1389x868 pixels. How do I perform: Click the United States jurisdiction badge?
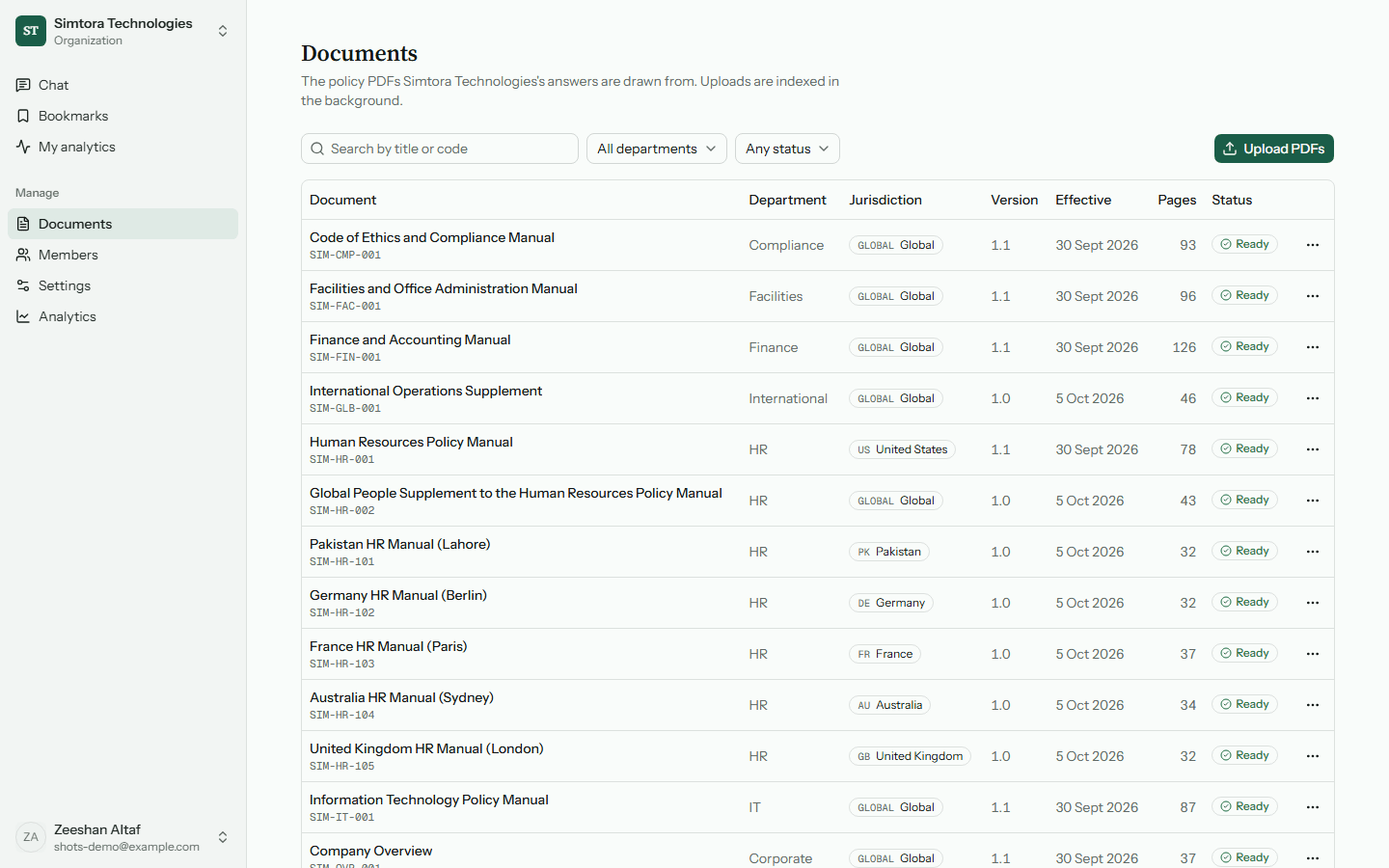[902, 449]
